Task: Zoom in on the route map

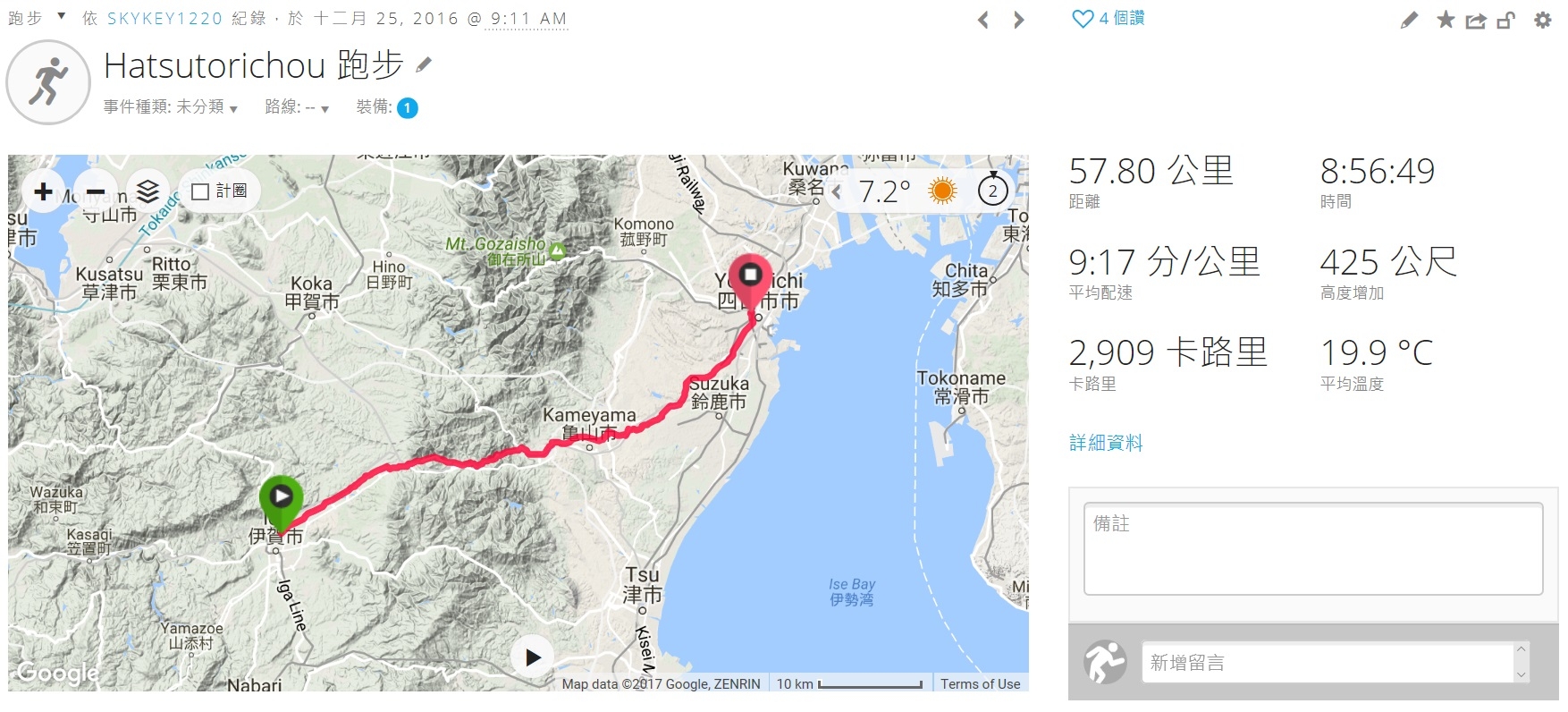Action: pos(43,191)
